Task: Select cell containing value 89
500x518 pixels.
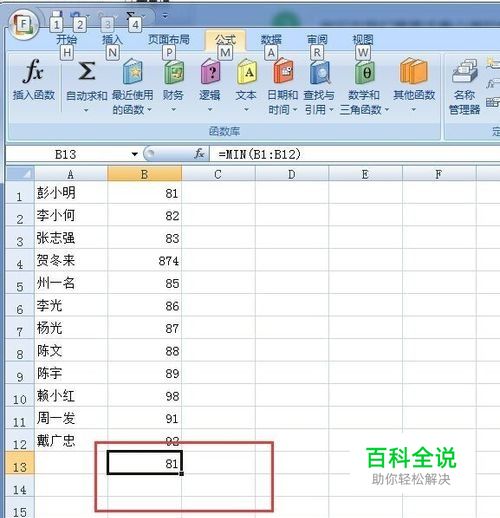Action: [x=144, y=373]
